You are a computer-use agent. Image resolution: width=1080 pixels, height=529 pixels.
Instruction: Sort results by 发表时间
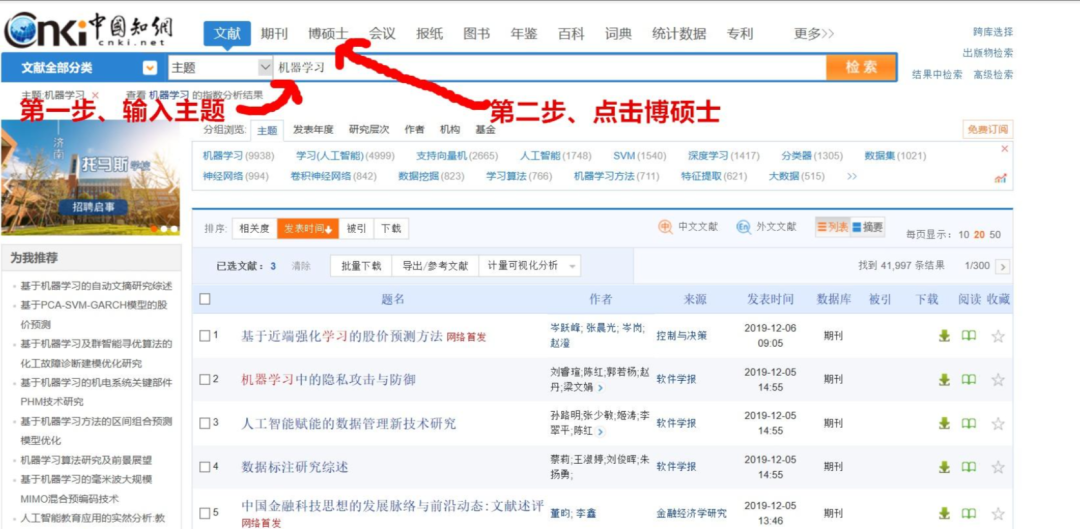[x=308, y=229]
